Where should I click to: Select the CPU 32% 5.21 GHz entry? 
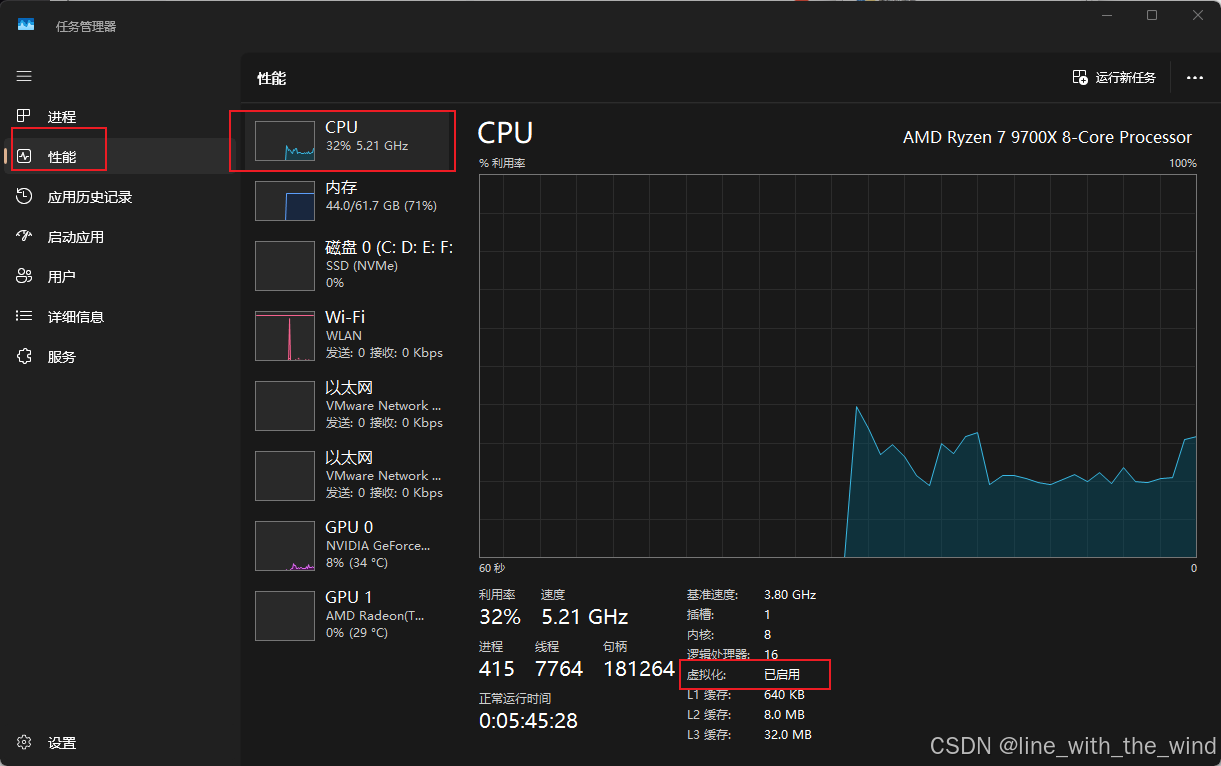tap(350, 141)
